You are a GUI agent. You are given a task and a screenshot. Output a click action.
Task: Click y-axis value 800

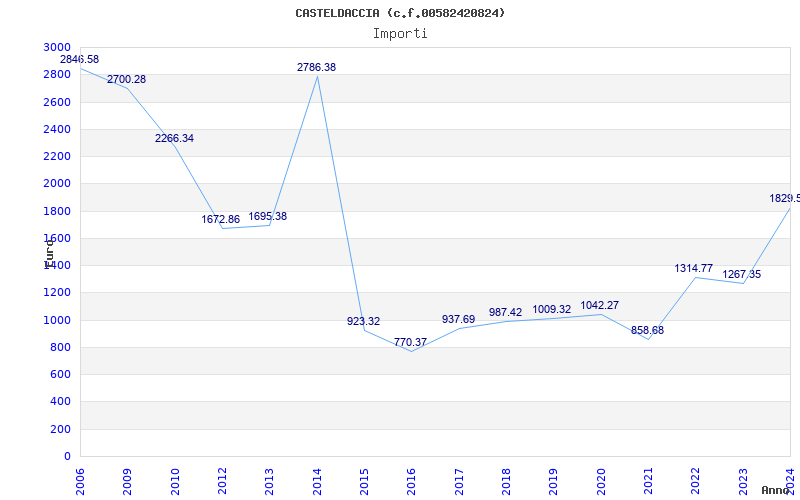pyautogui.click(x=60, y=347)
